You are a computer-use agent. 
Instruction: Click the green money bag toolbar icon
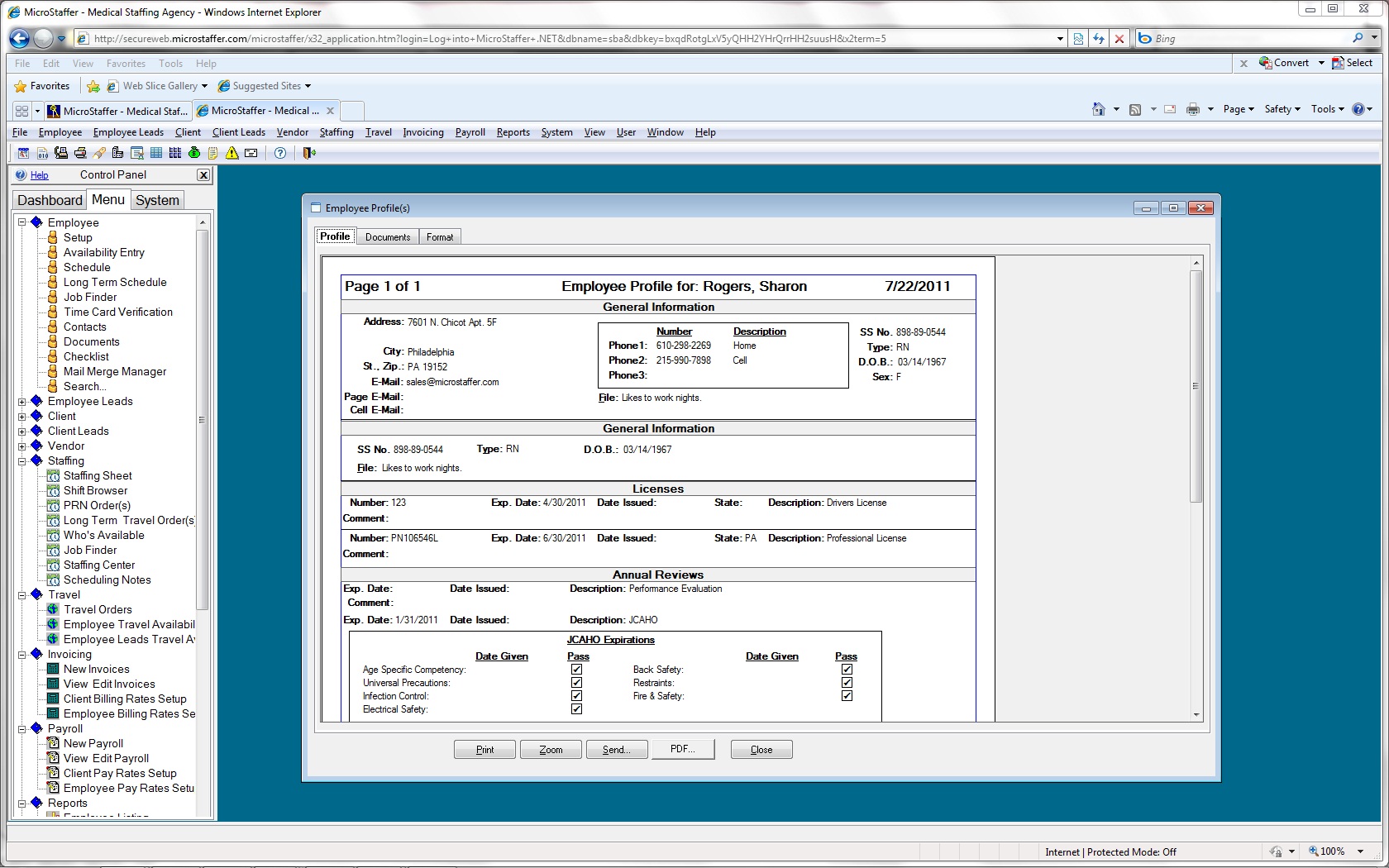coord(194,153)
